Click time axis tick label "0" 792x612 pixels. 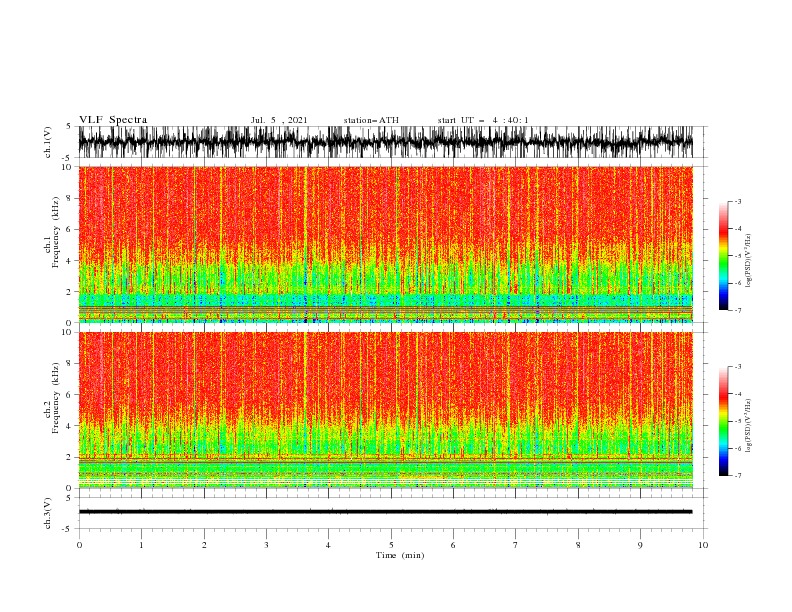coord(79,545)
